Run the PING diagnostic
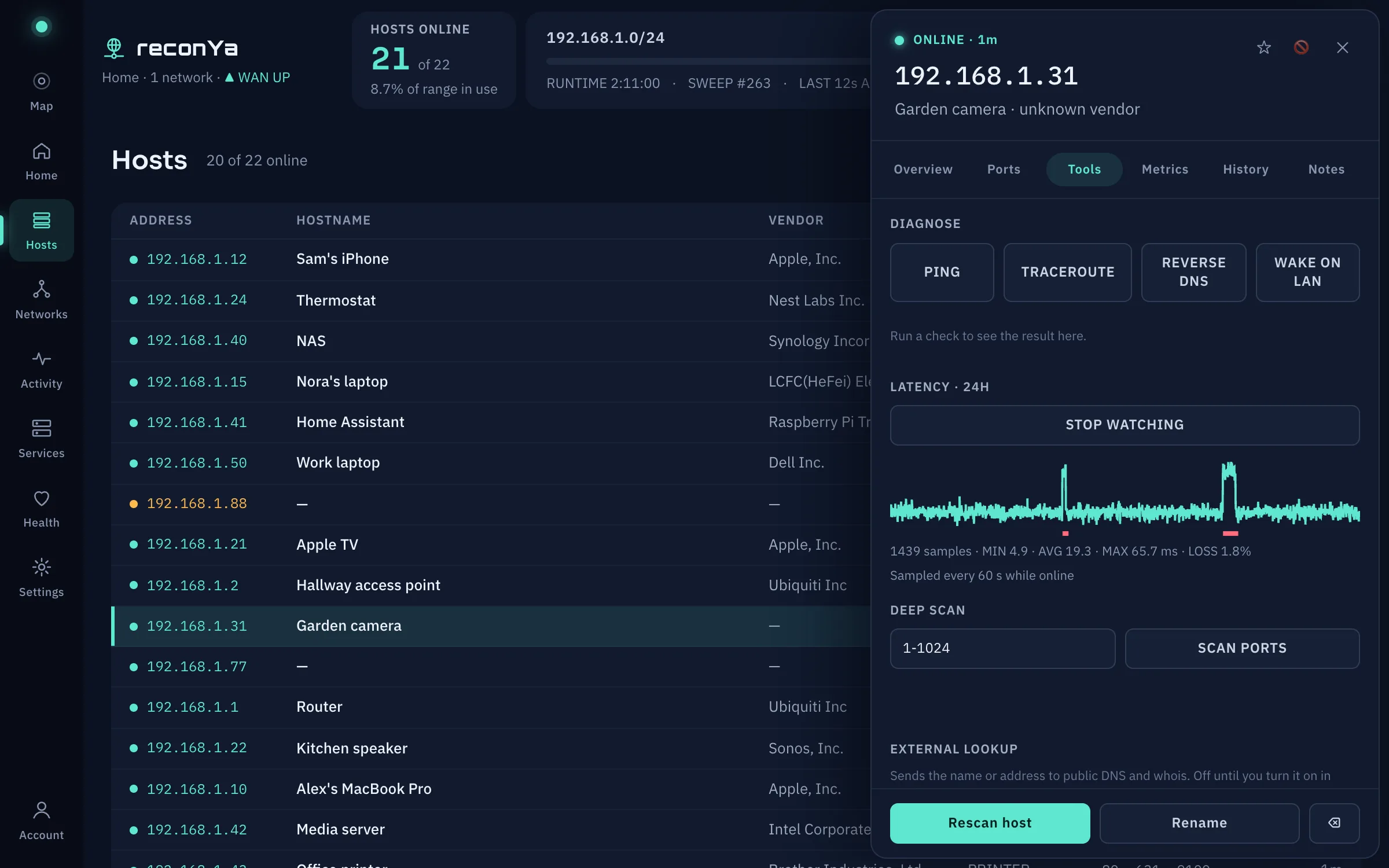 tap(942, 272)
